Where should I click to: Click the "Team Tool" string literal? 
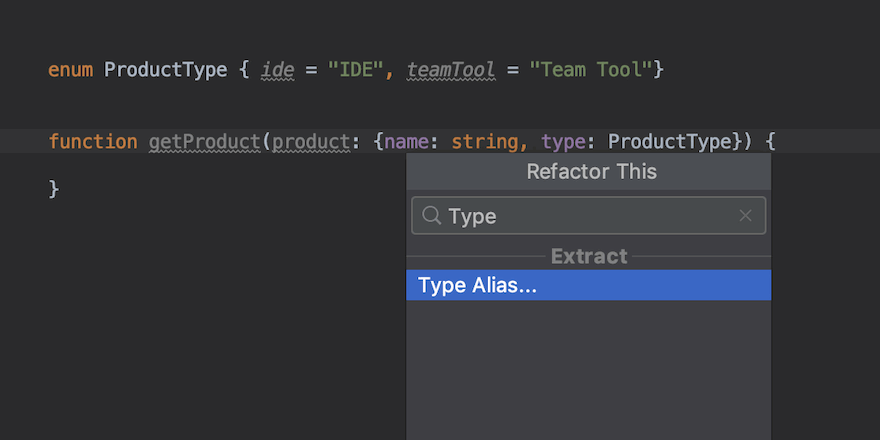tap(591, 70)
